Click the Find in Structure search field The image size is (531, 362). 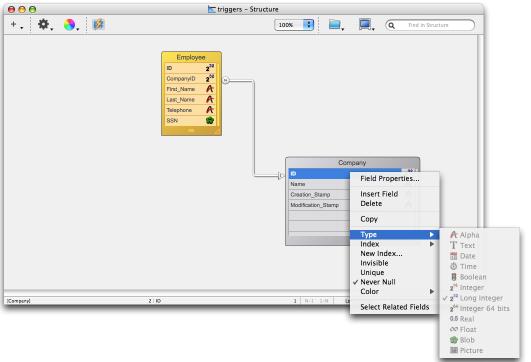[430, 25]
